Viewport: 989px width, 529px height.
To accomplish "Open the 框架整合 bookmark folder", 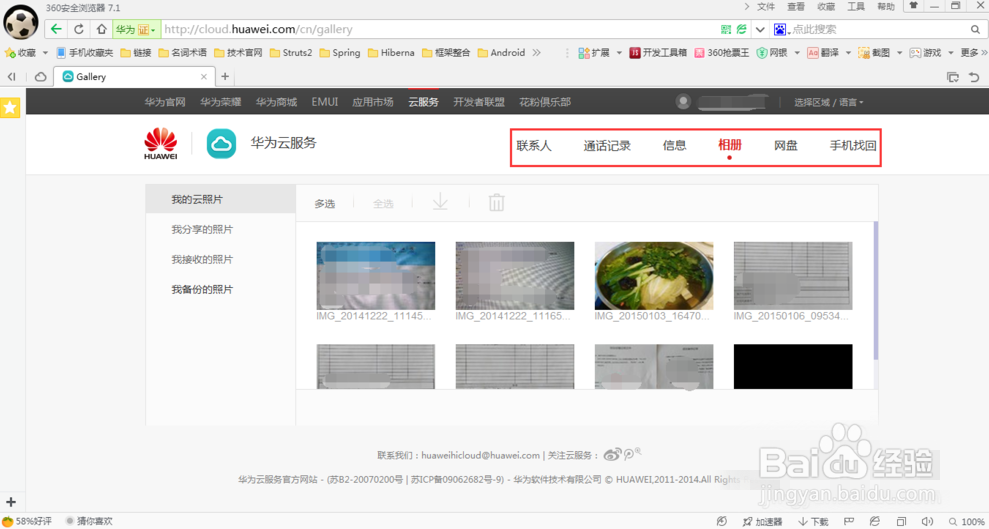I will (447, 53).
